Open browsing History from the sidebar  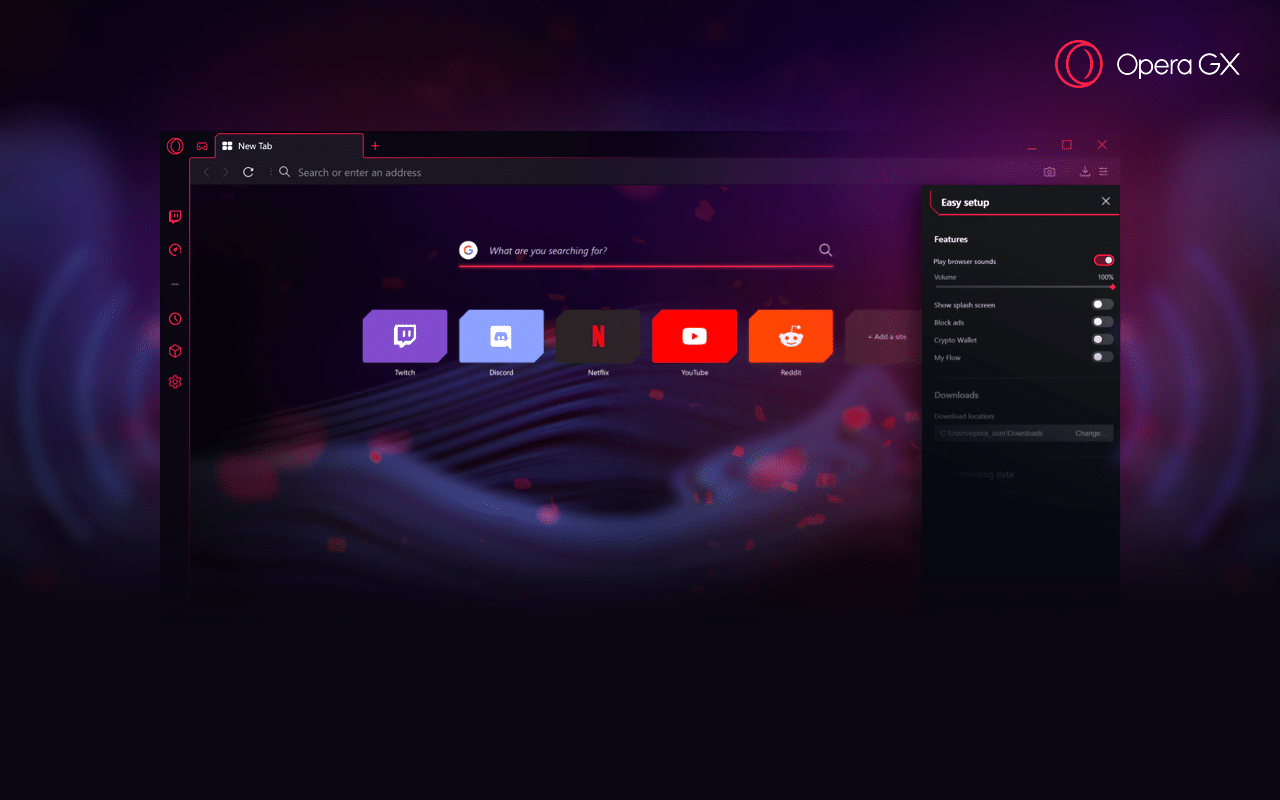175,318
